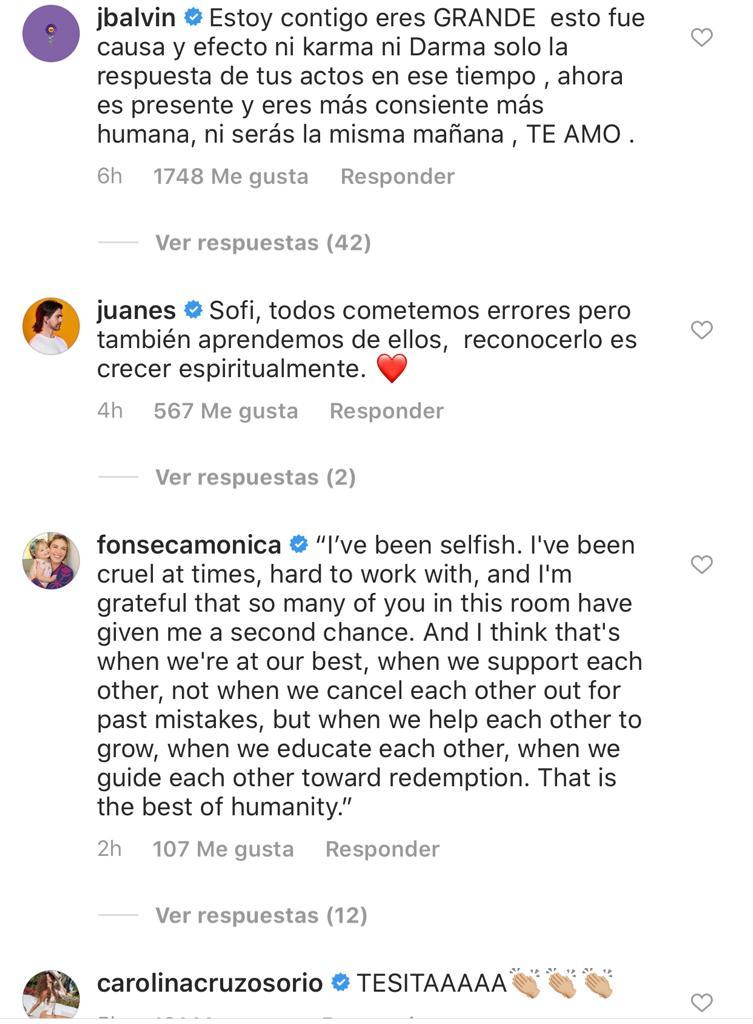Open carolinacruzosorio's avatar
The height and width of the screenshot is (1024, 753).
pos(51,995)
